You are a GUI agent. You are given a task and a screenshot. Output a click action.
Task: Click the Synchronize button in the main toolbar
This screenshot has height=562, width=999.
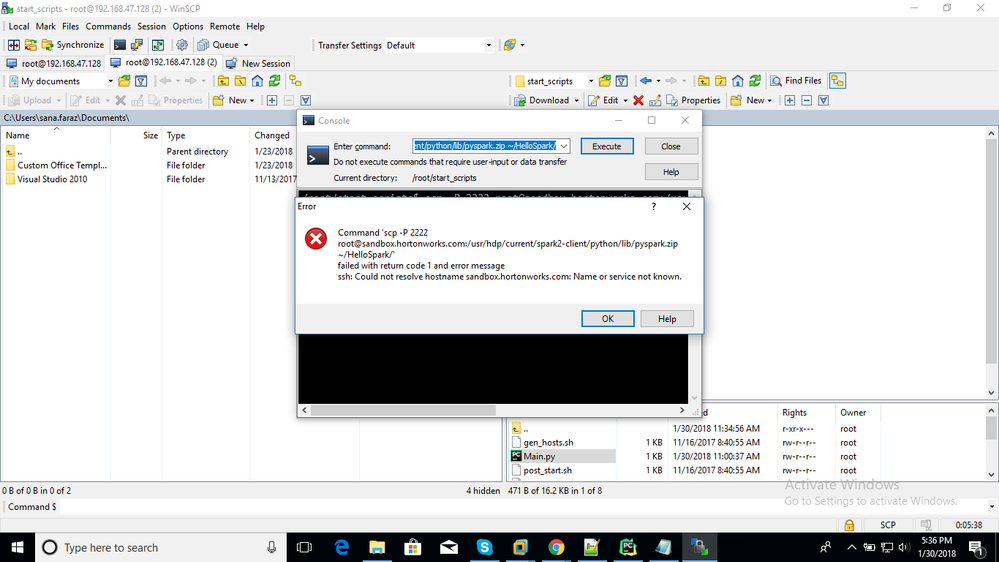(x=73, y=45)
